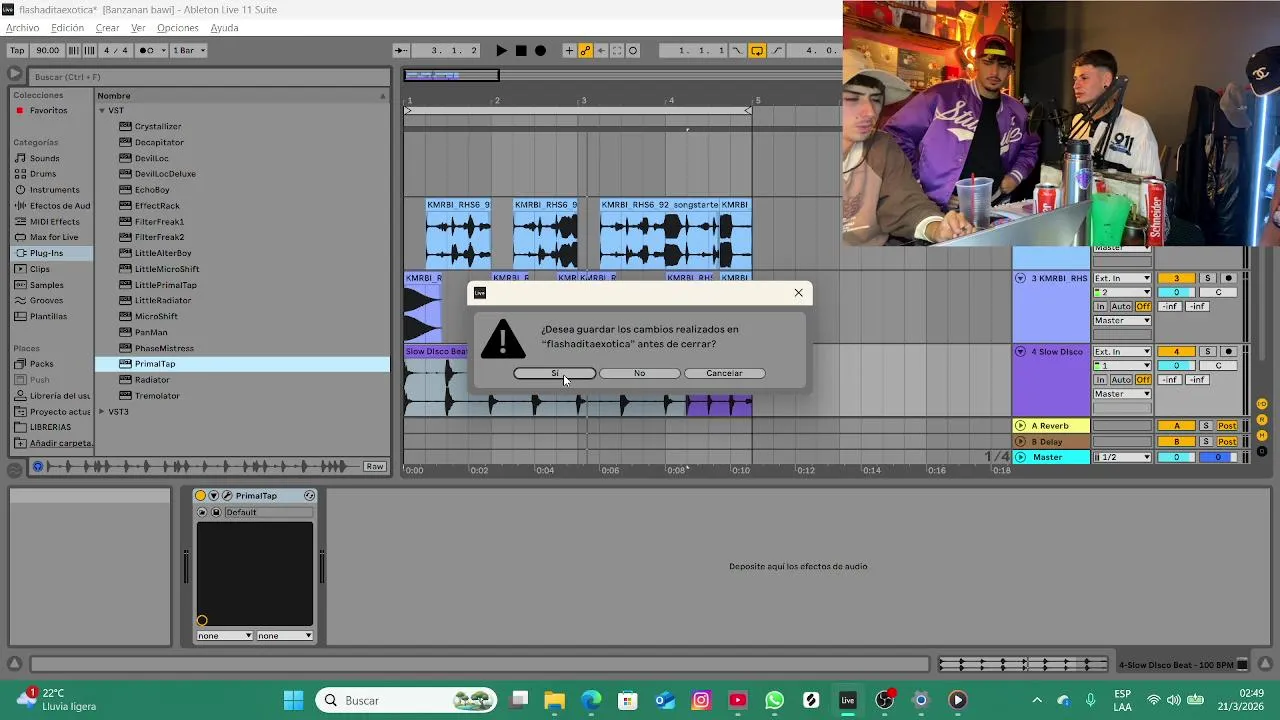
Task: Open the PrimalTap plug-in wrench button
Action: click(227, 496)
